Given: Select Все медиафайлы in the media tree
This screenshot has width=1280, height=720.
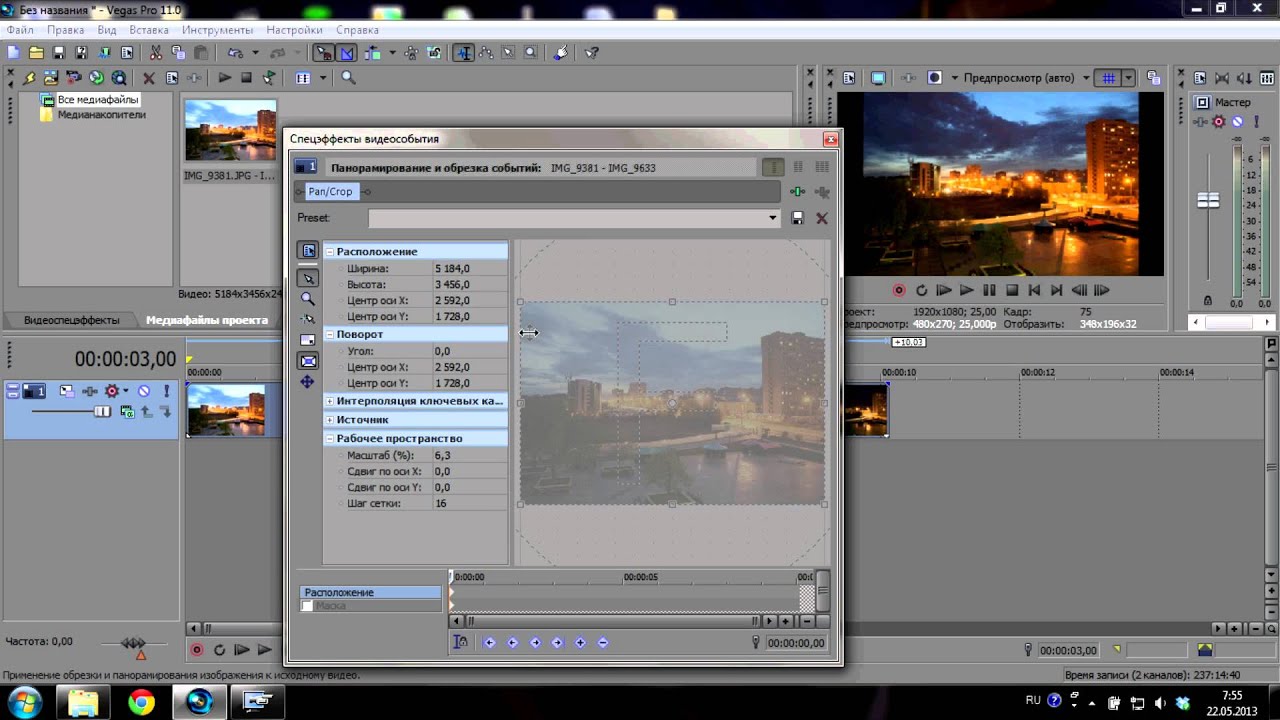Looking at the screenshot, I should (x=98, y=100).
